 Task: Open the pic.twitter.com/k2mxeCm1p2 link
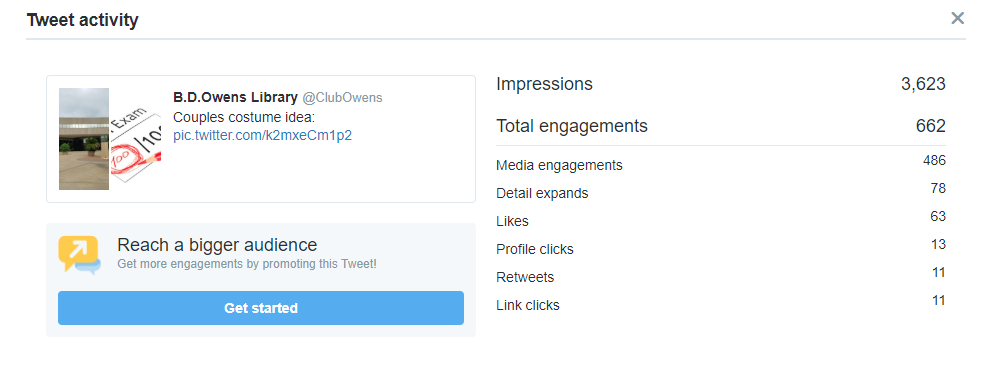262,135
